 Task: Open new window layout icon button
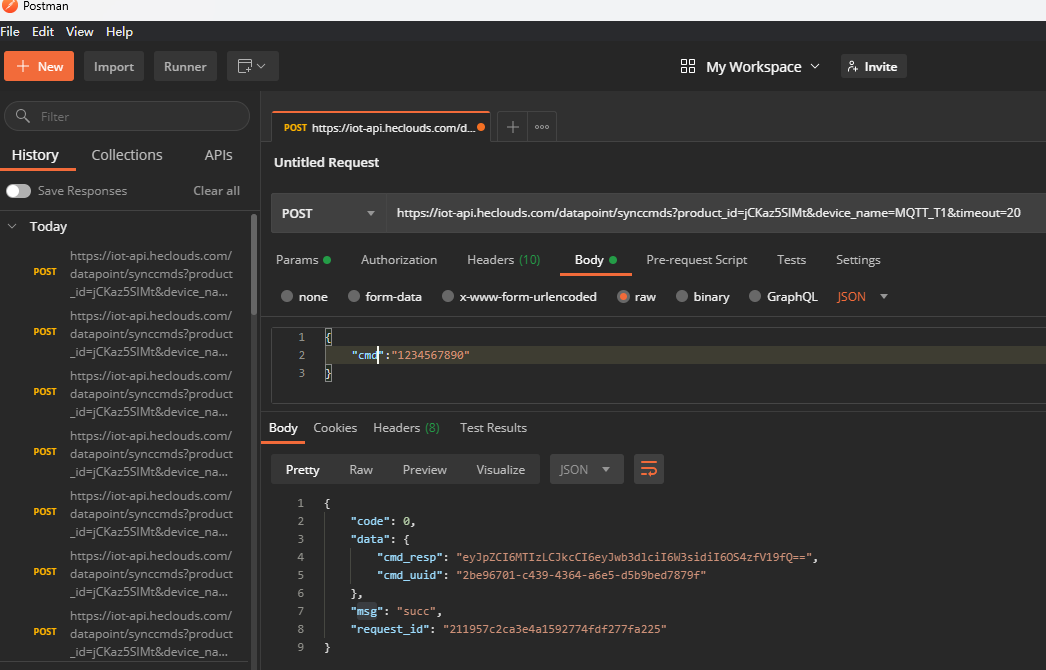pyautogui.click(x=245, y=66)
